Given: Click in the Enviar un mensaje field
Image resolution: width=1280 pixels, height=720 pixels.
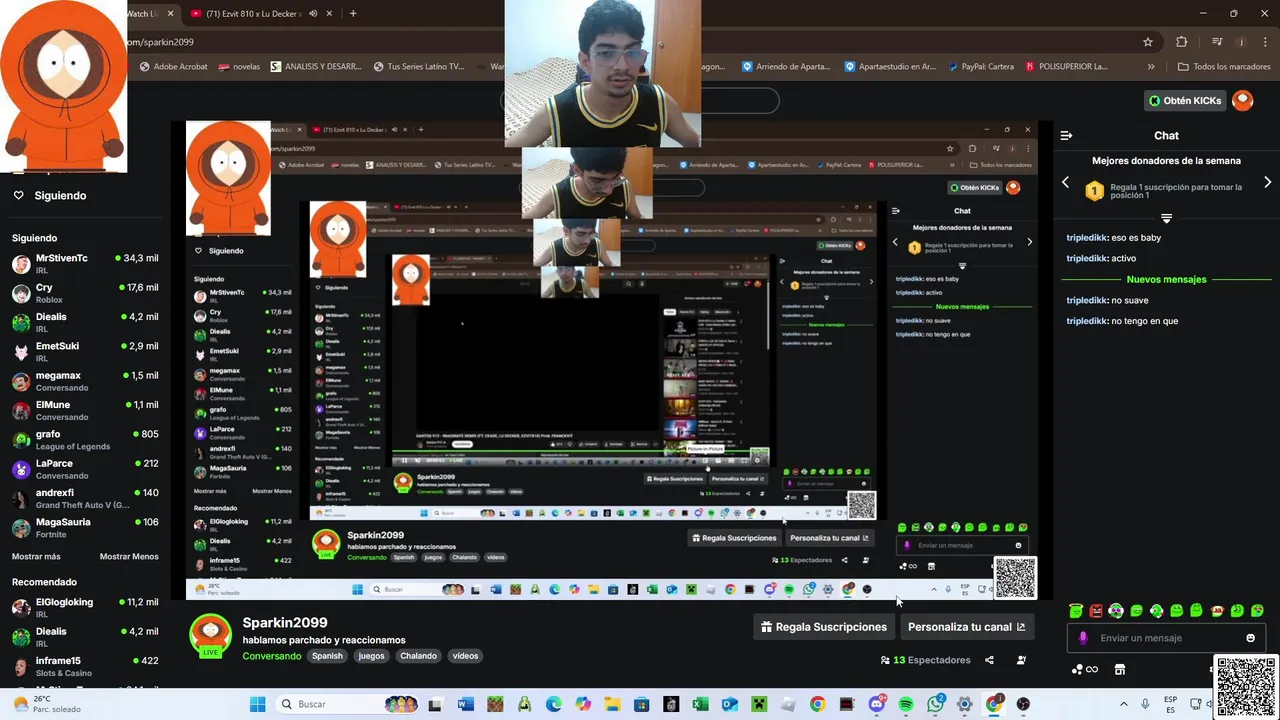Looking at the screenshot, I should coord(1166,638).
